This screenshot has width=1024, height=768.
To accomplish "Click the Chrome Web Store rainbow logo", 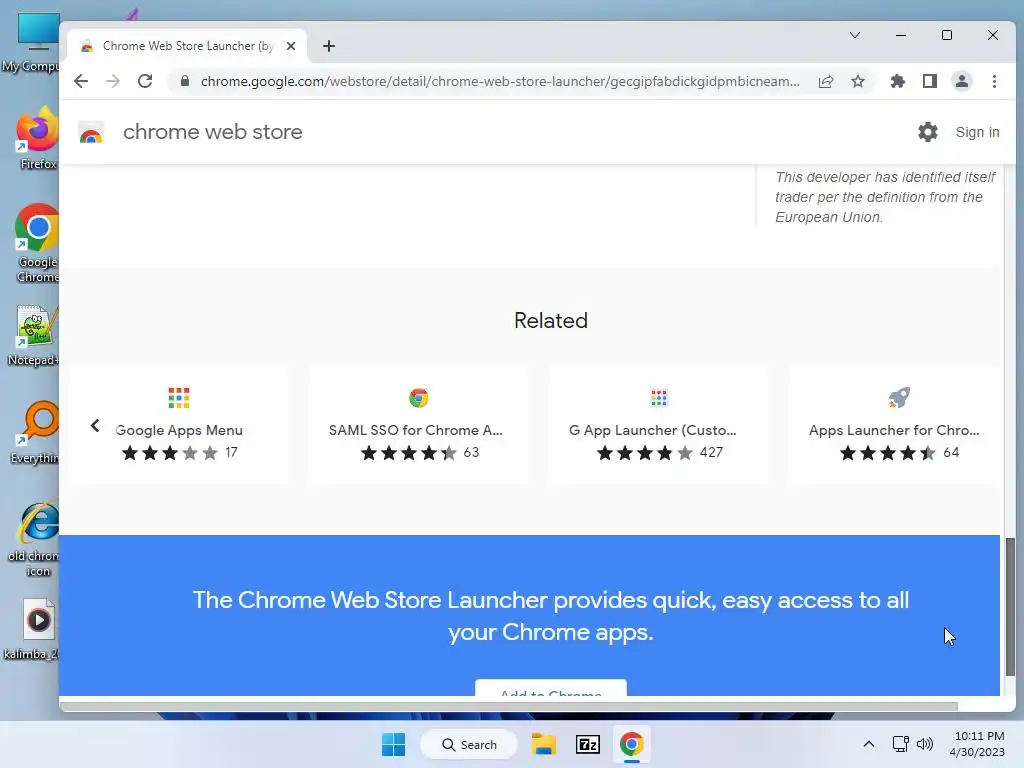I will click(91, 133).
